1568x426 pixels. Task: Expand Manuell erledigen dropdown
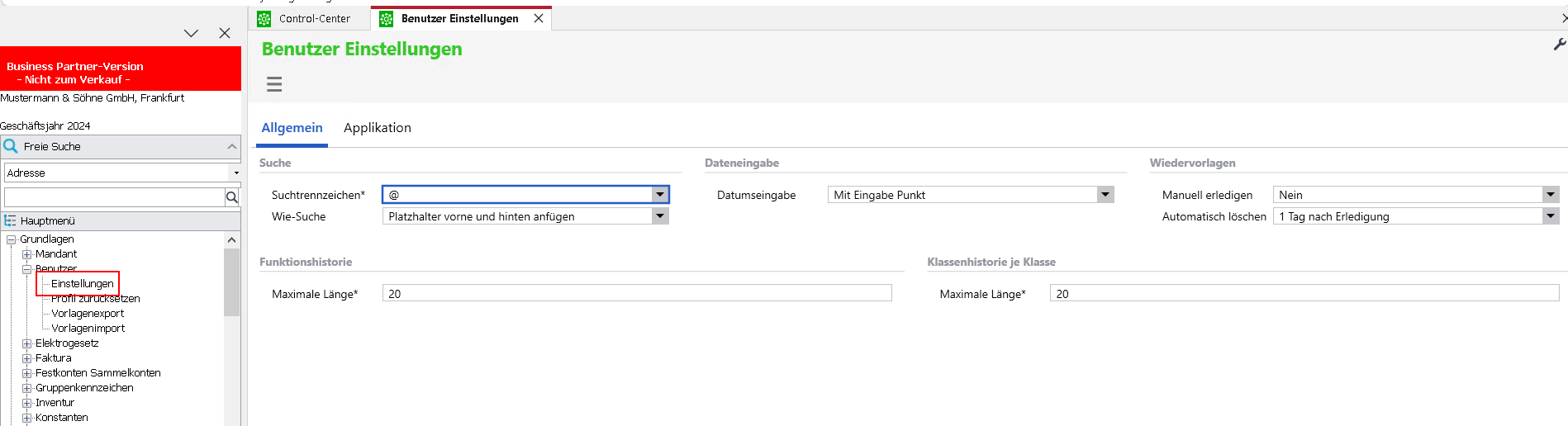[x=1550, y=195]
